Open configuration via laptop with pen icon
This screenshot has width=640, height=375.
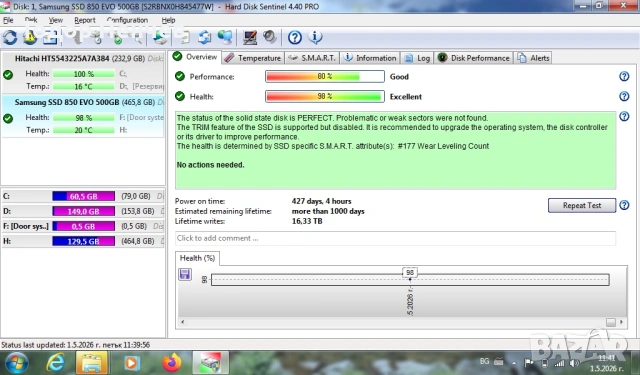point(250,38)
